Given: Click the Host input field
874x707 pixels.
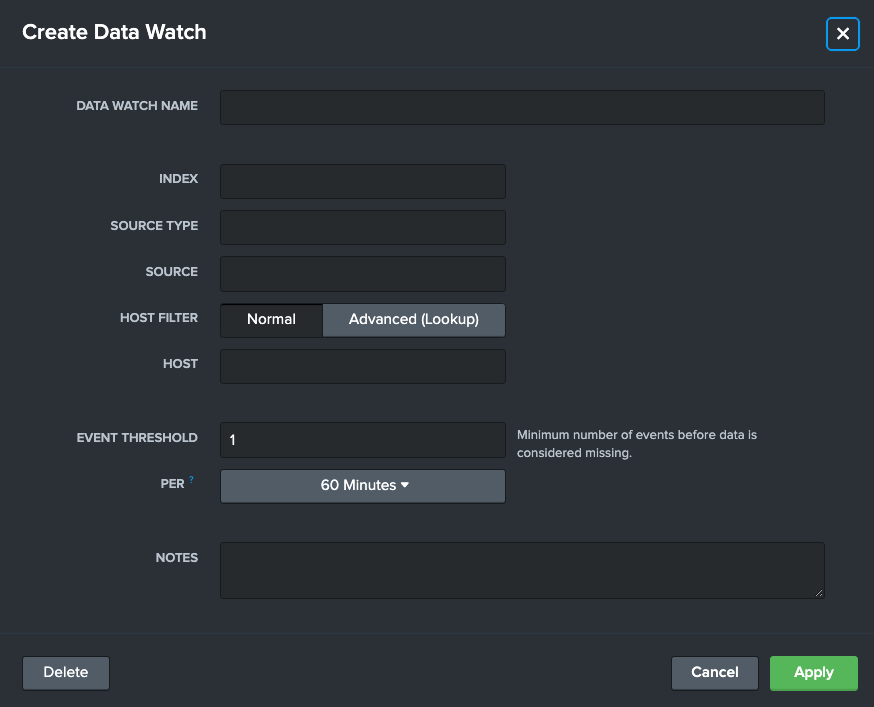Looking at the screenshot, I should [x=363, y=366].
